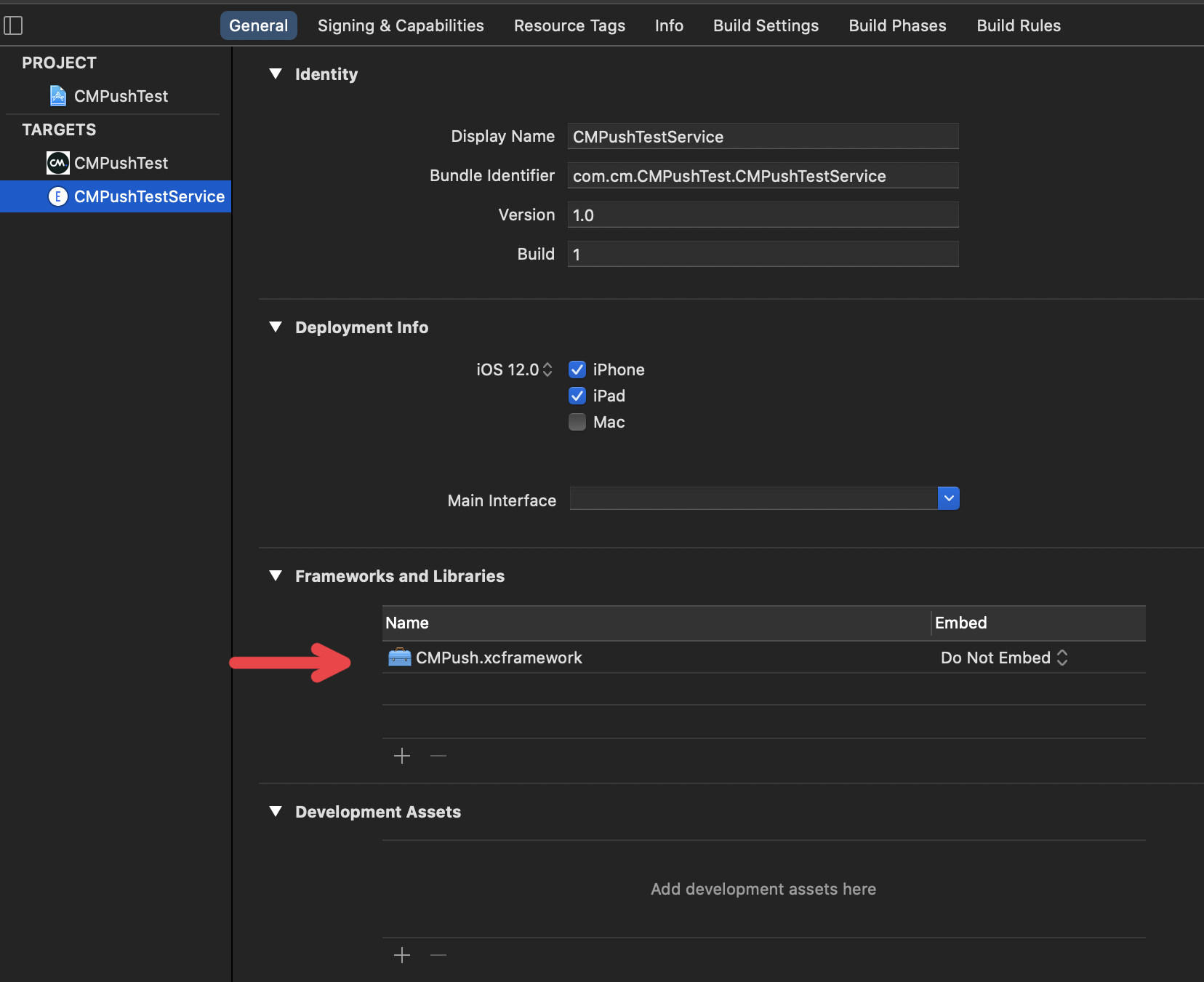Add a development asset with plus
Viewport: 1204px width, 982px height.
pos(402,955)
